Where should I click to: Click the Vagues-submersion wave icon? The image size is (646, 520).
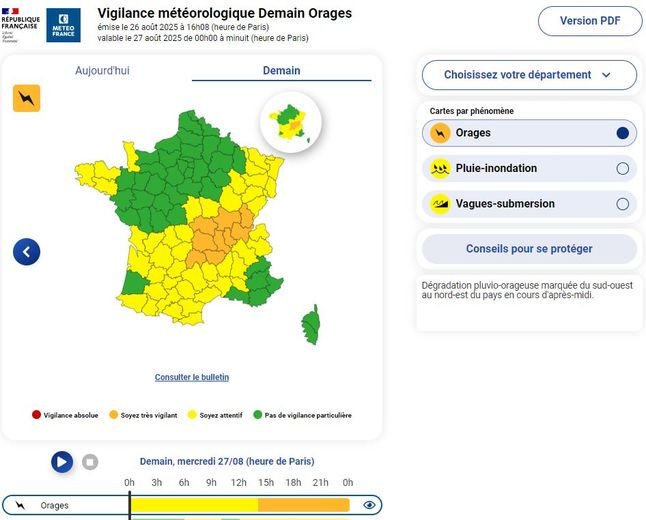pyautogui.click(x=438, y=204)
